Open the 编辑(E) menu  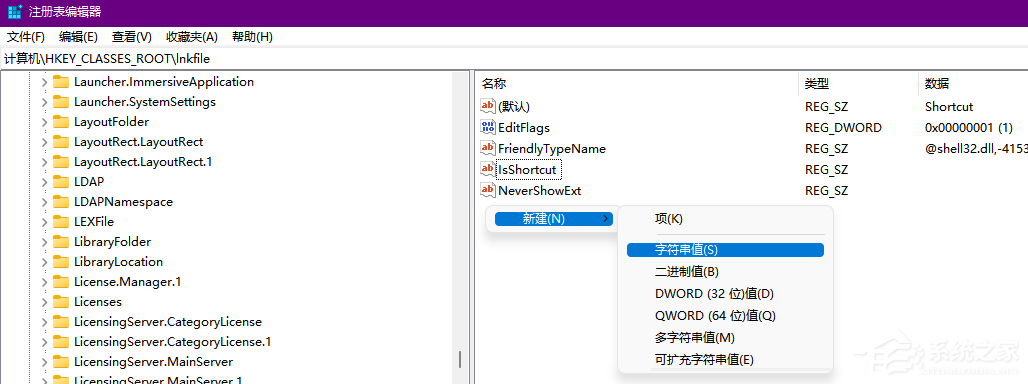[x=78, y=37]
